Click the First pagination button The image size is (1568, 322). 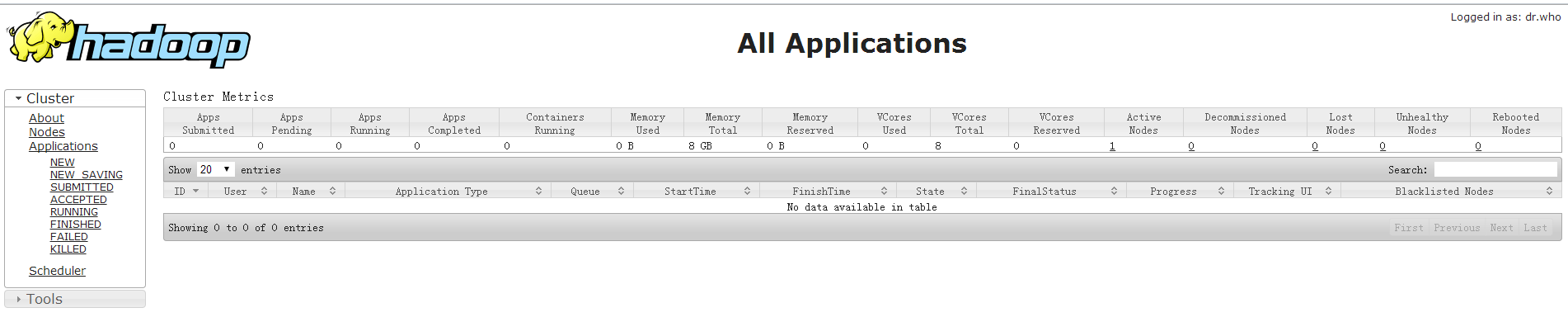click(x=1409, y=228)
